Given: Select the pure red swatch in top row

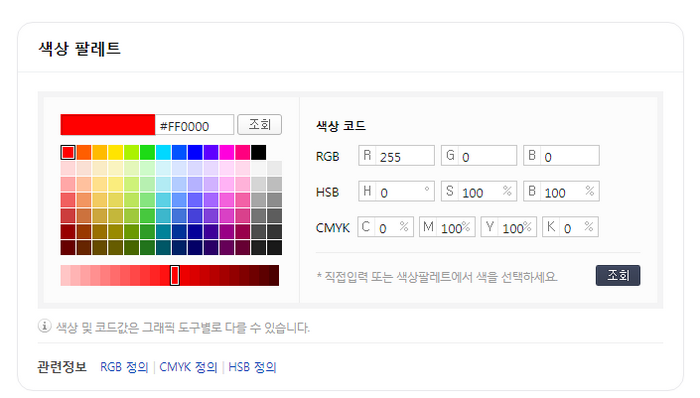Looking at the screenshot, I should point(68,153).
